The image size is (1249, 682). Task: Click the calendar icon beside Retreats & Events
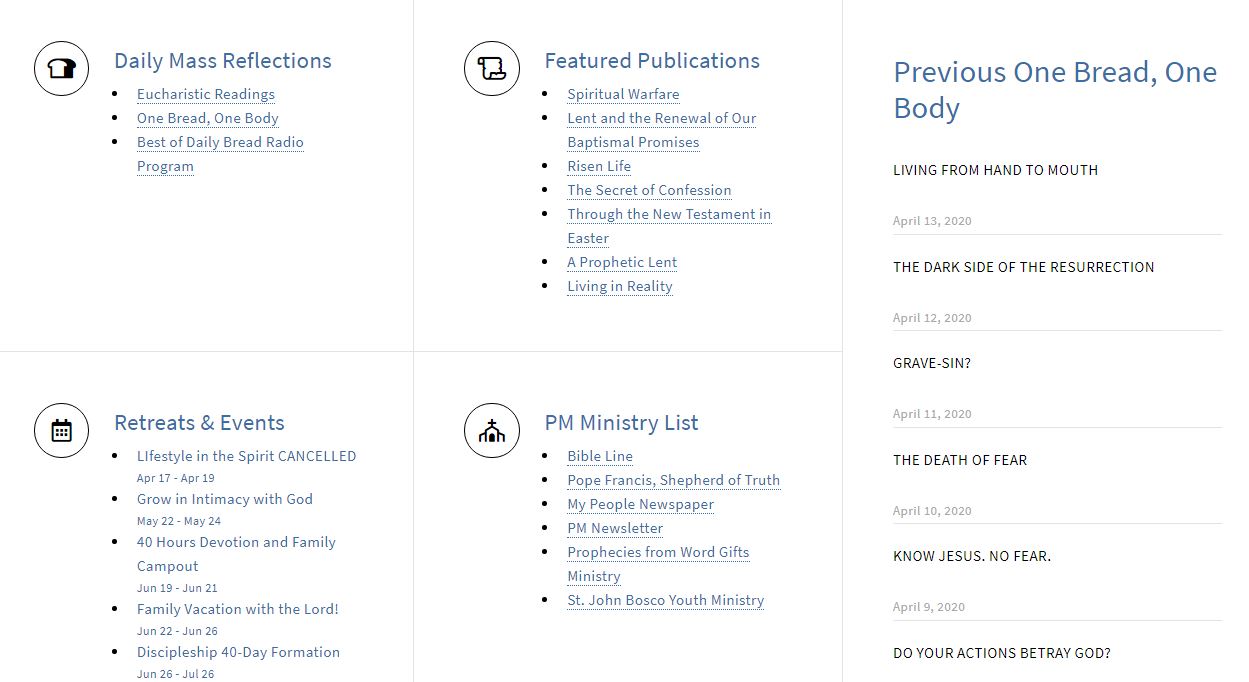coord(62,431)
